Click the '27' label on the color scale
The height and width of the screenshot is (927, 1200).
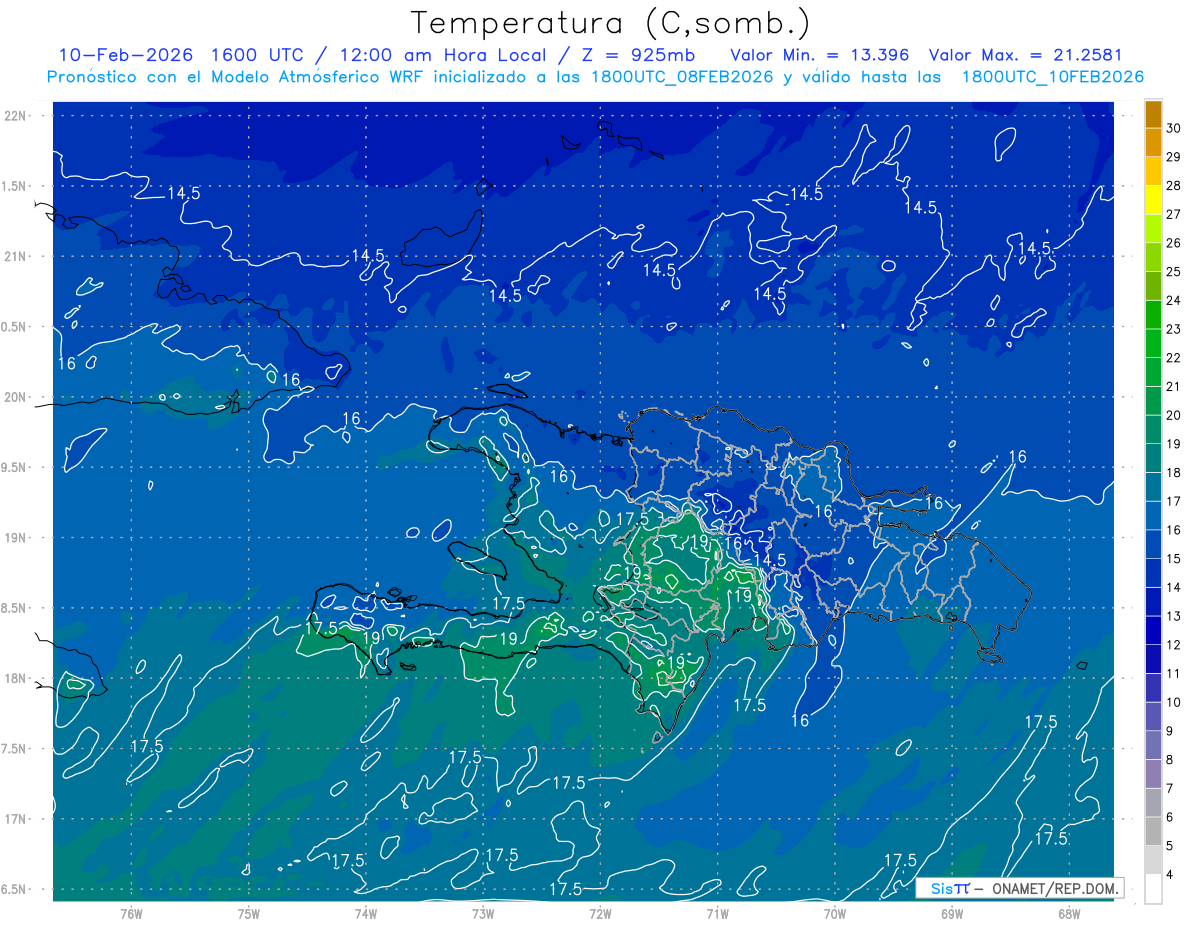click(x=1174, y=214)
